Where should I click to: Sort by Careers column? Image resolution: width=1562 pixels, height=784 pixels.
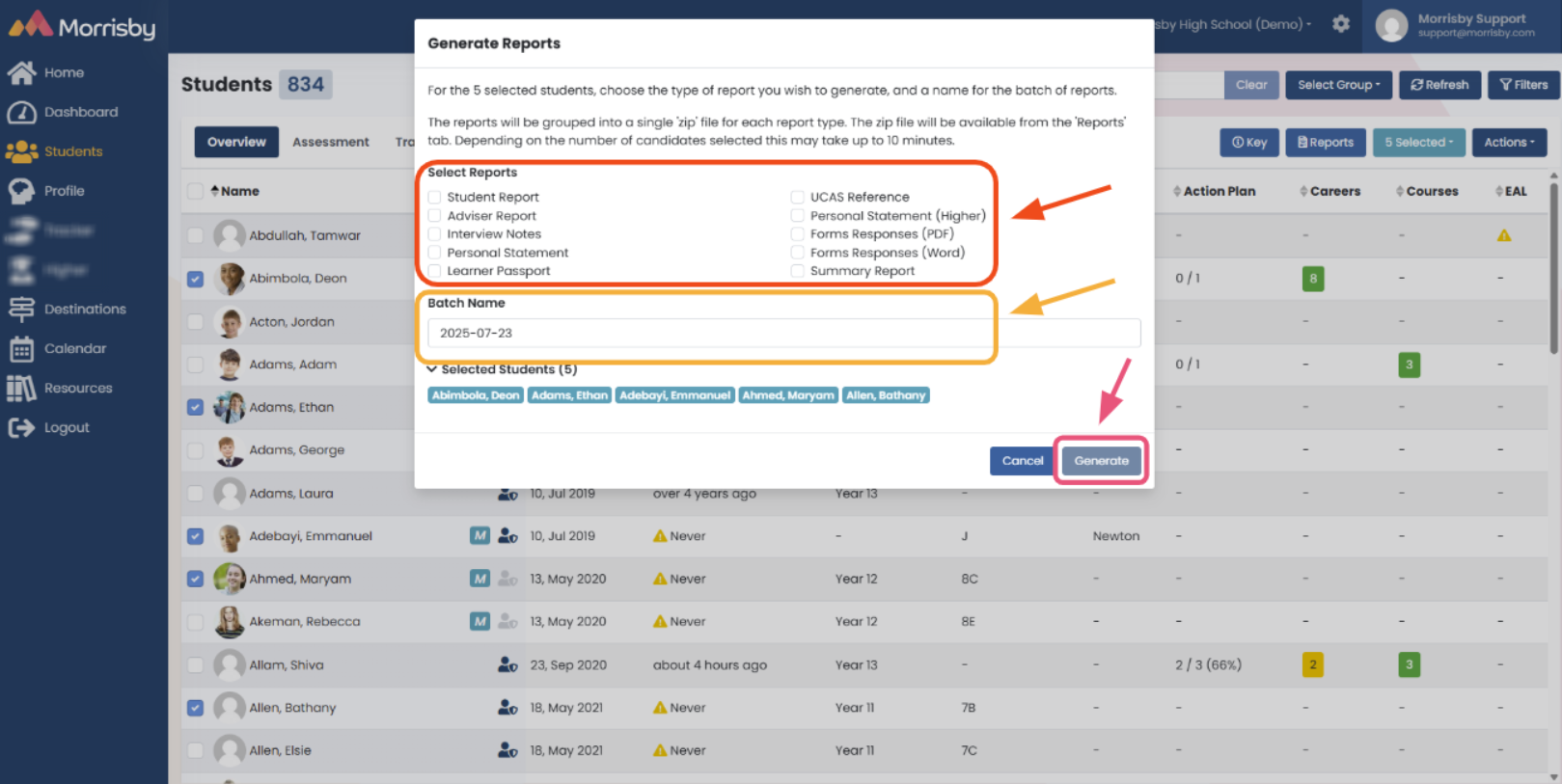tap(1329, 191)
